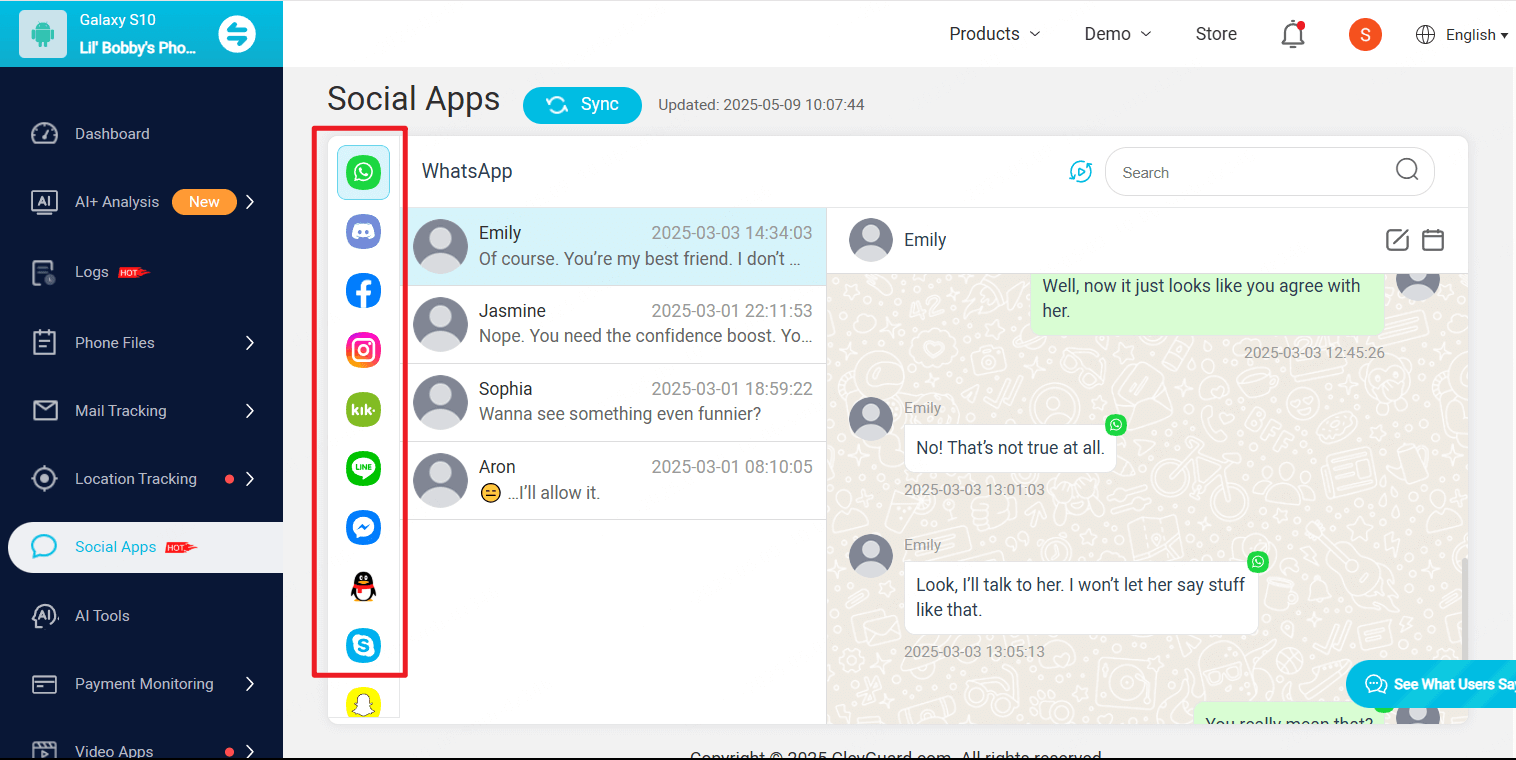This screenshot has height=760, width=1516.
Task: Open the Video Apps menu item
Action: [x=114, y=751]
